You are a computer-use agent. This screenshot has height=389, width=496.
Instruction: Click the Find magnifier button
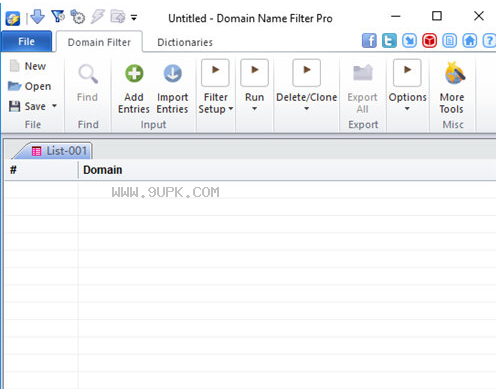pyautogui.click(x=88, y=83)
